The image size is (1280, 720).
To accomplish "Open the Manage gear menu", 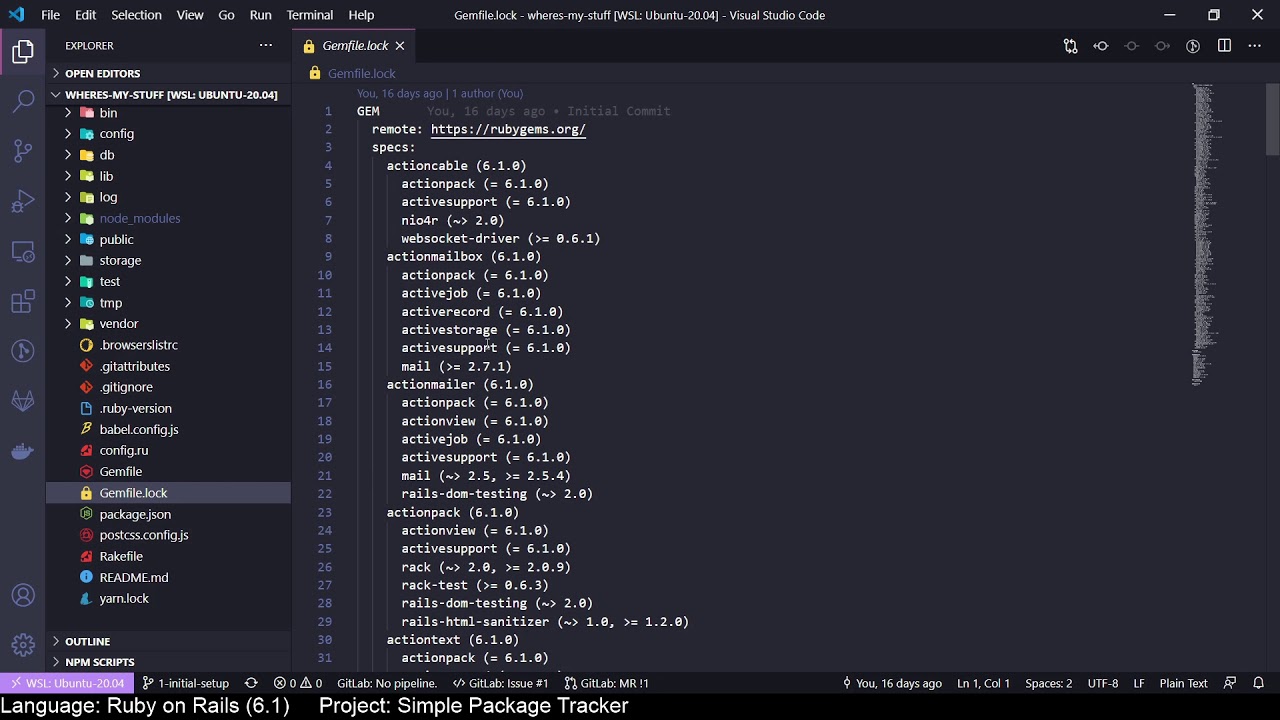I will tap(23, 645).
